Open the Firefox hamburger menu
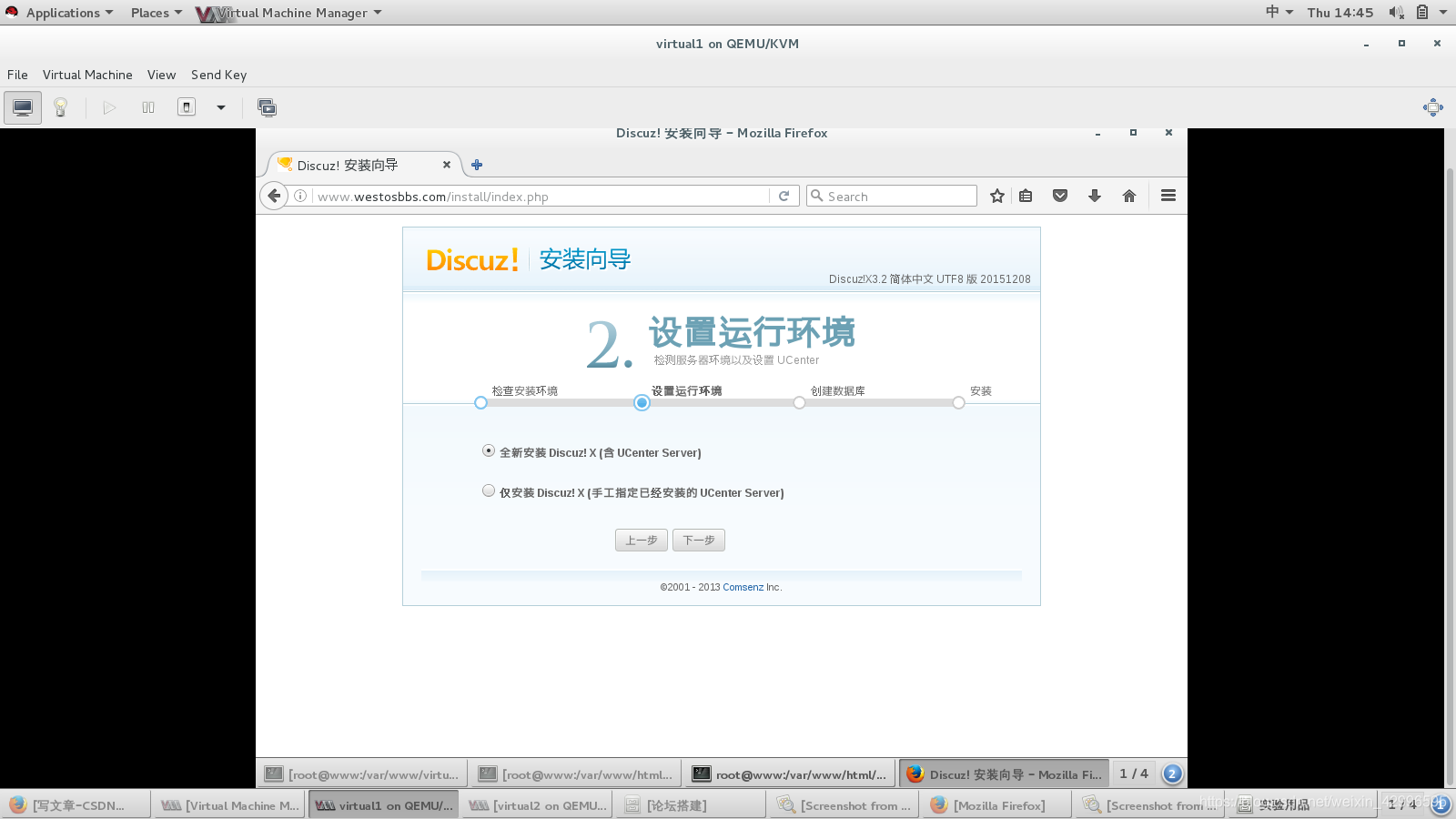Viewport: 1456px width, 819px height. 1168,196
